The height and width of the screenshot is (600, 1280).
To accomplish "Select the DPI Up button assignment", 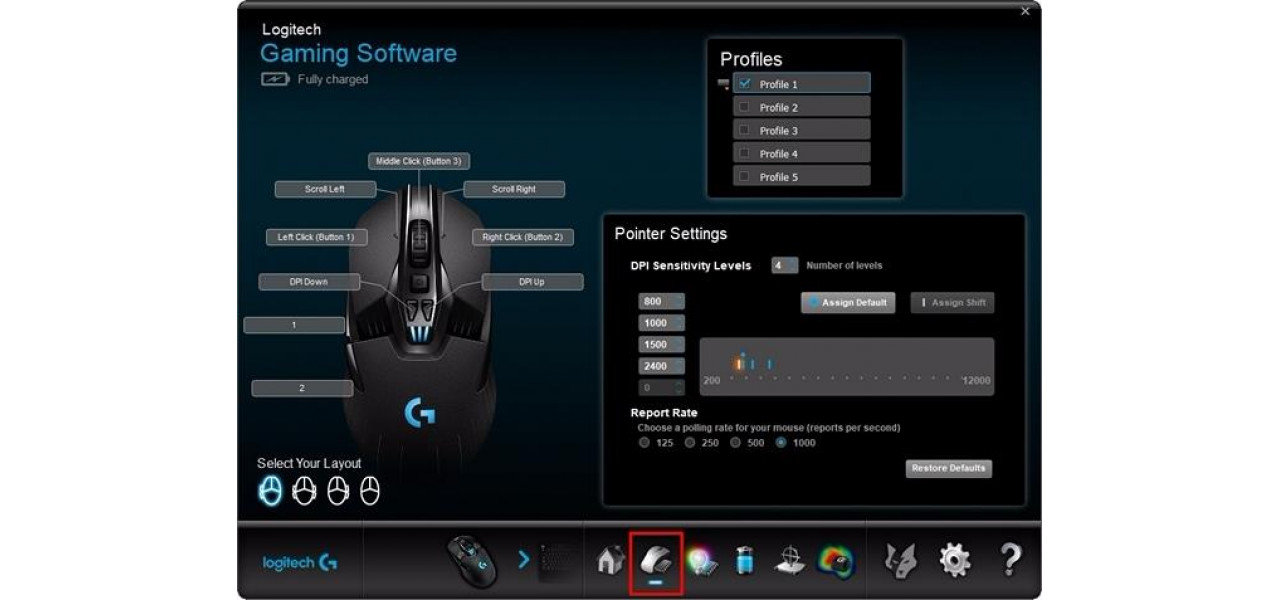I will coord(532,282).
